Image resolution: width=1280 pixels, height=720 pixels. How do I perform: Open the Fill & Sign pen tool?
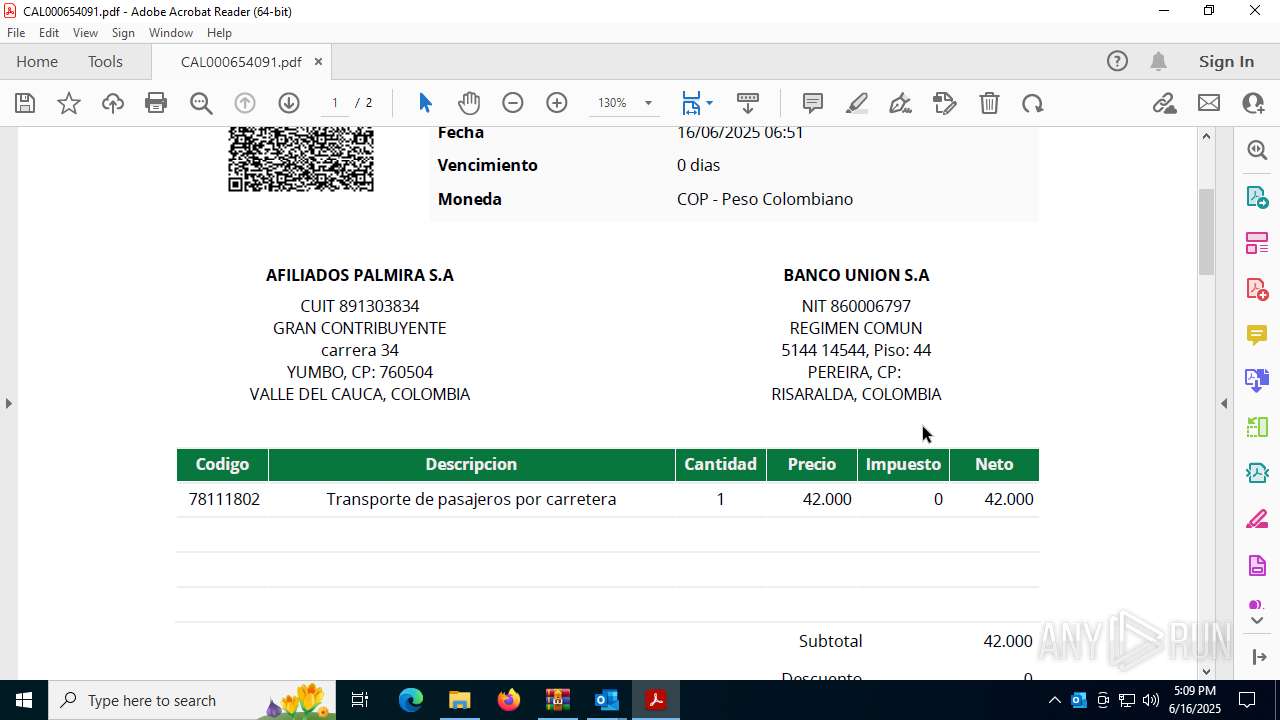(x=900, y=103)
